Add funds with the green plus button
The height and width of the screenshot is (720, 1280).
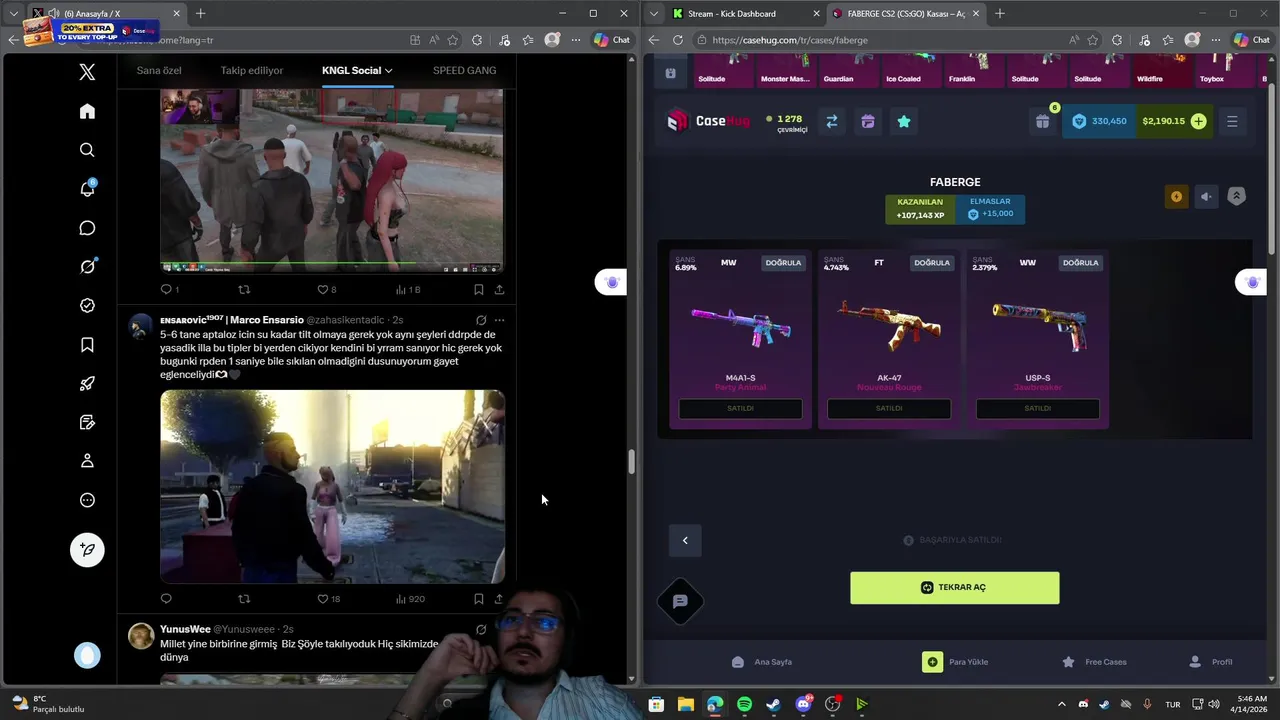point(1198,121)
